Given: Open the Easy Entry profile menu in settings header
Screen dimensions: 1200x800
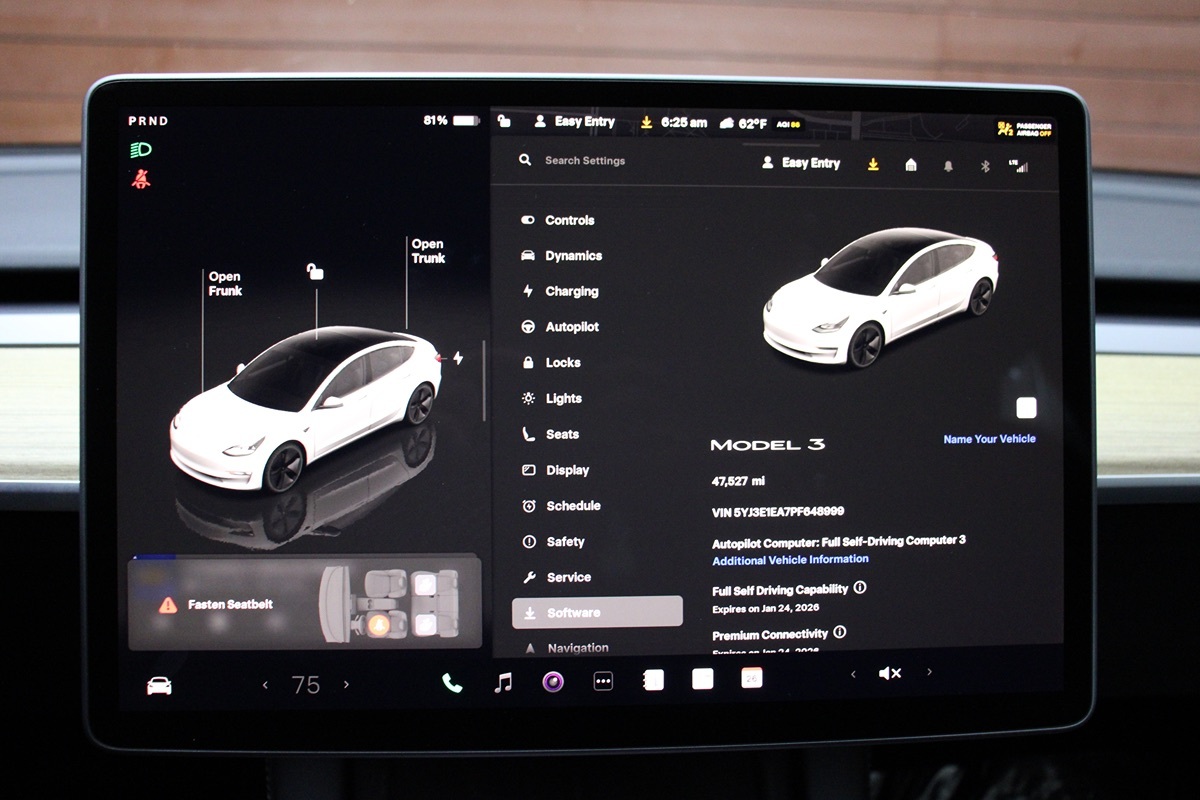Looking at the screenshot, I should tap(801, 163).
